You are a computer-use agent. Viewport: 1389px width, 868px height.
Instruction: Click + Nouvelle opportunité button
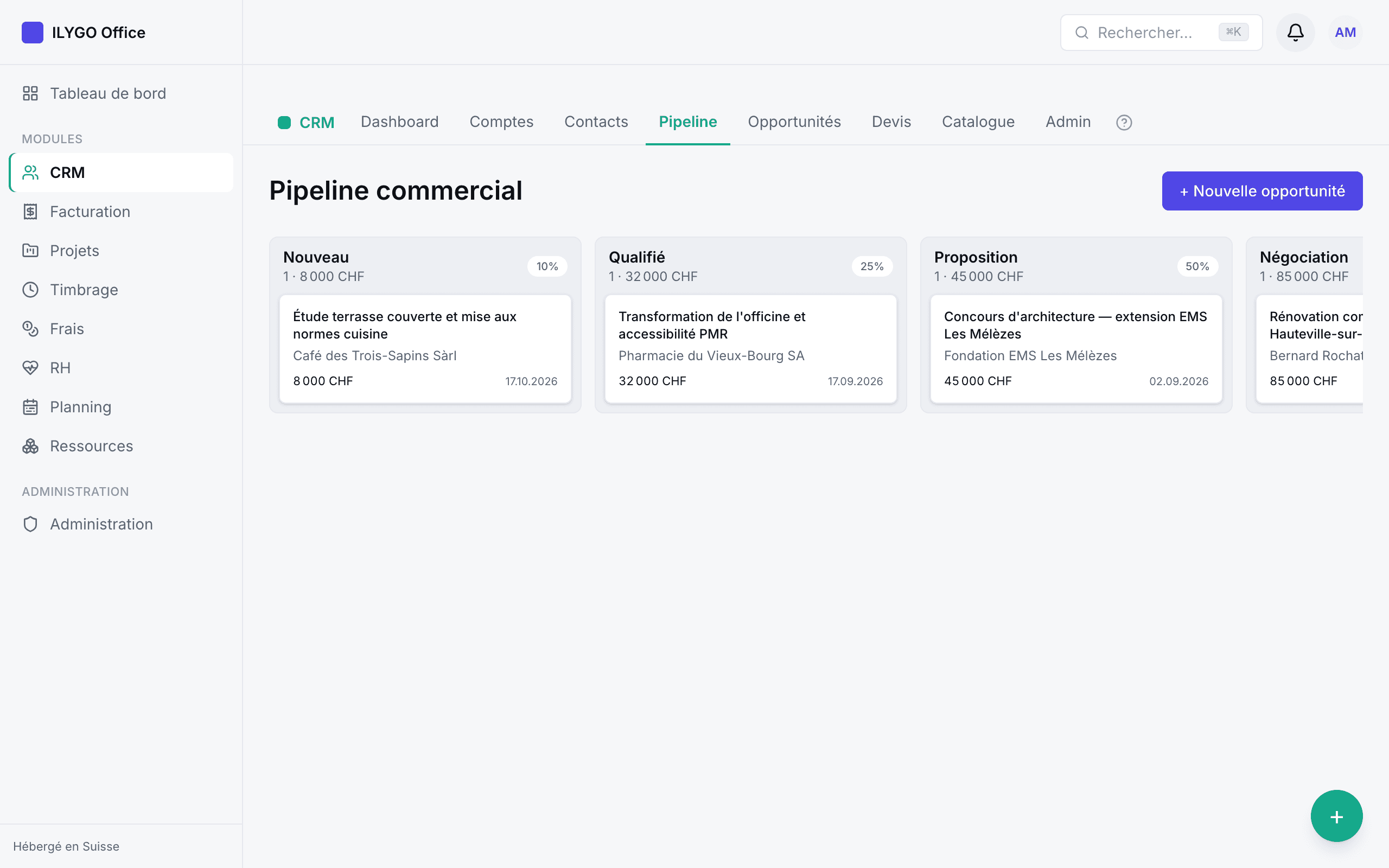coord(1262,190)
